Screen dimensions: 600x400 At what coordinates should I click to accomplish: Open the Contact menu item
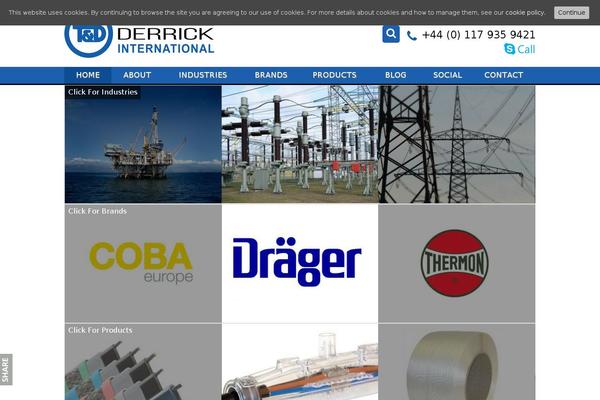pos(503,75)
